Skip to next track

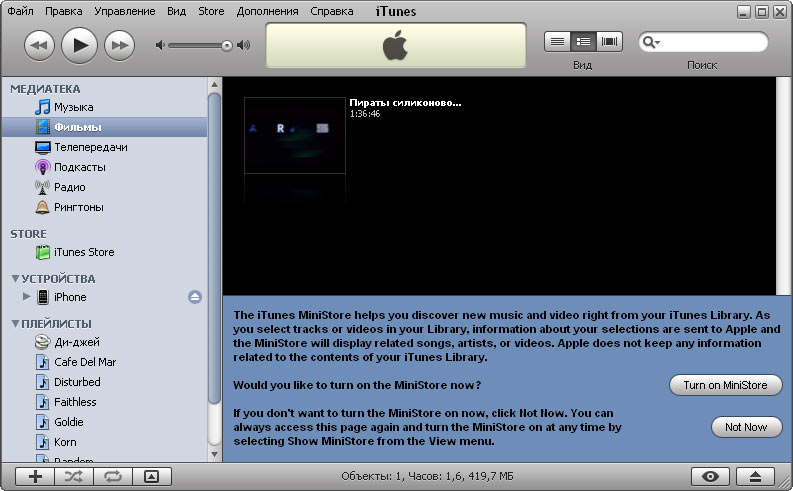[119, 46]
